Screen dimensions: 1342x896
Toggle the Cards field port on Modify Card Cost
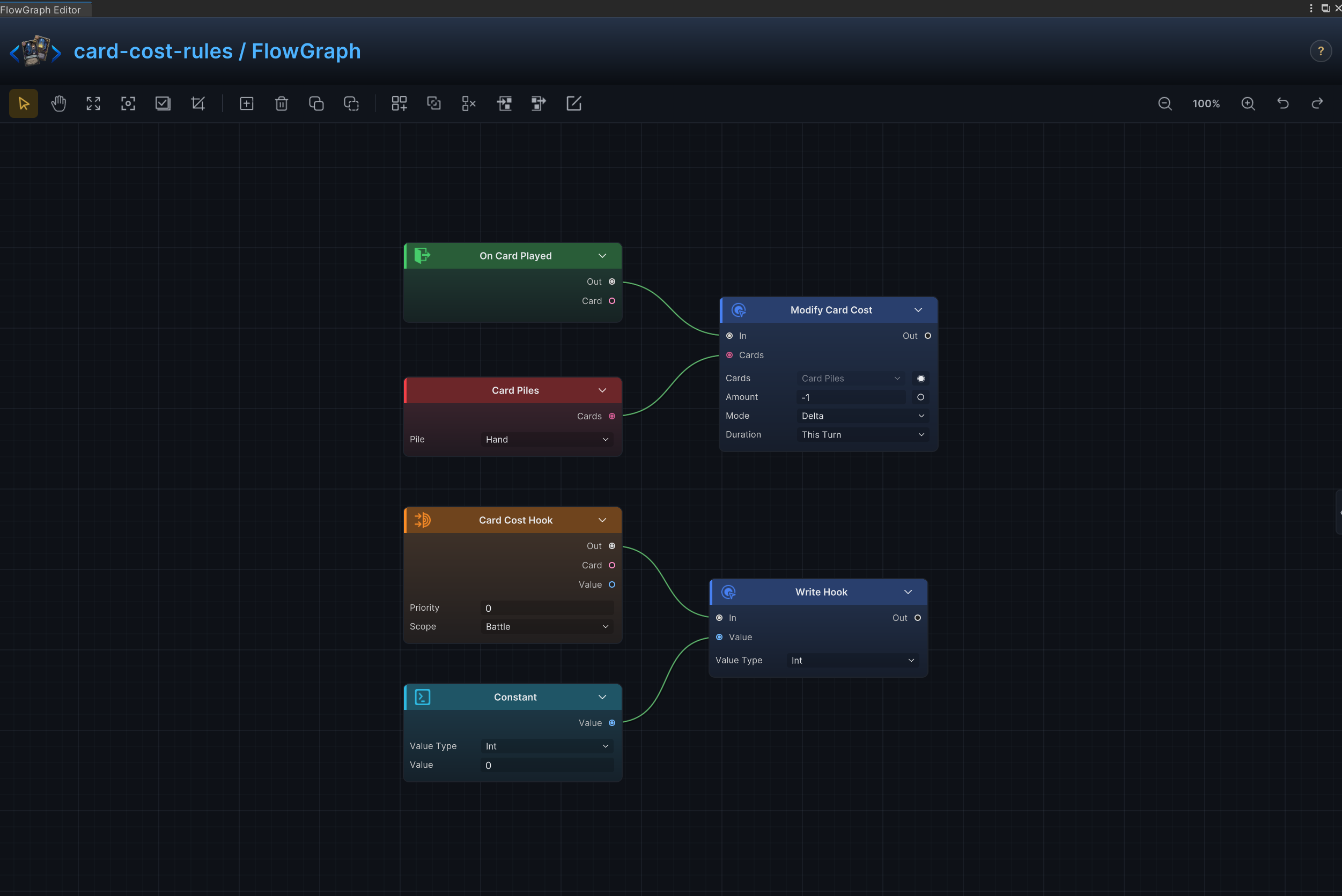click(x=921, y=378)
